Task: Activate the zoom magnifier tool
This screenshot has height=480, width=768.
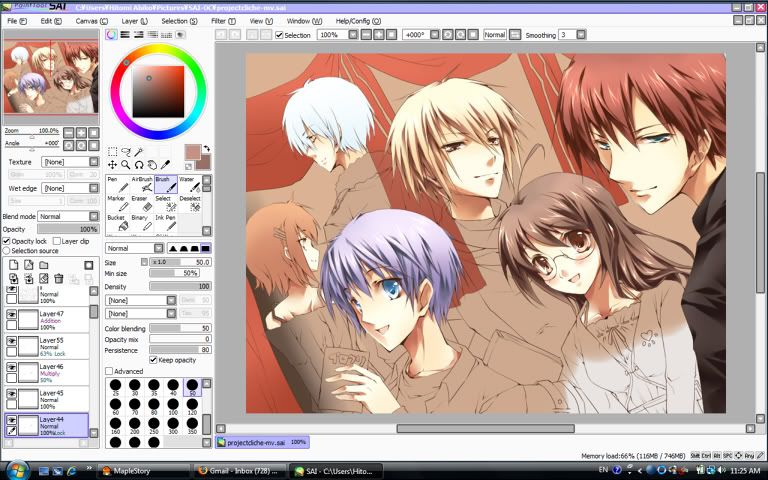Action: [x=126, y=165]
